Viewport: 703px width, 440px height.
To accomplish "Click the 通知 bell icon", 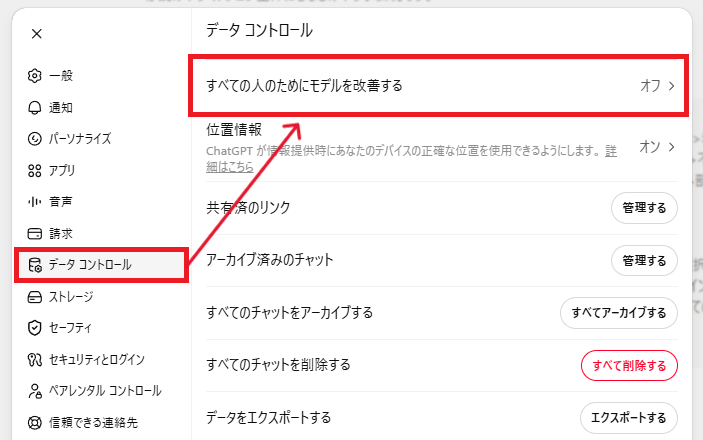I will (35, 108).
